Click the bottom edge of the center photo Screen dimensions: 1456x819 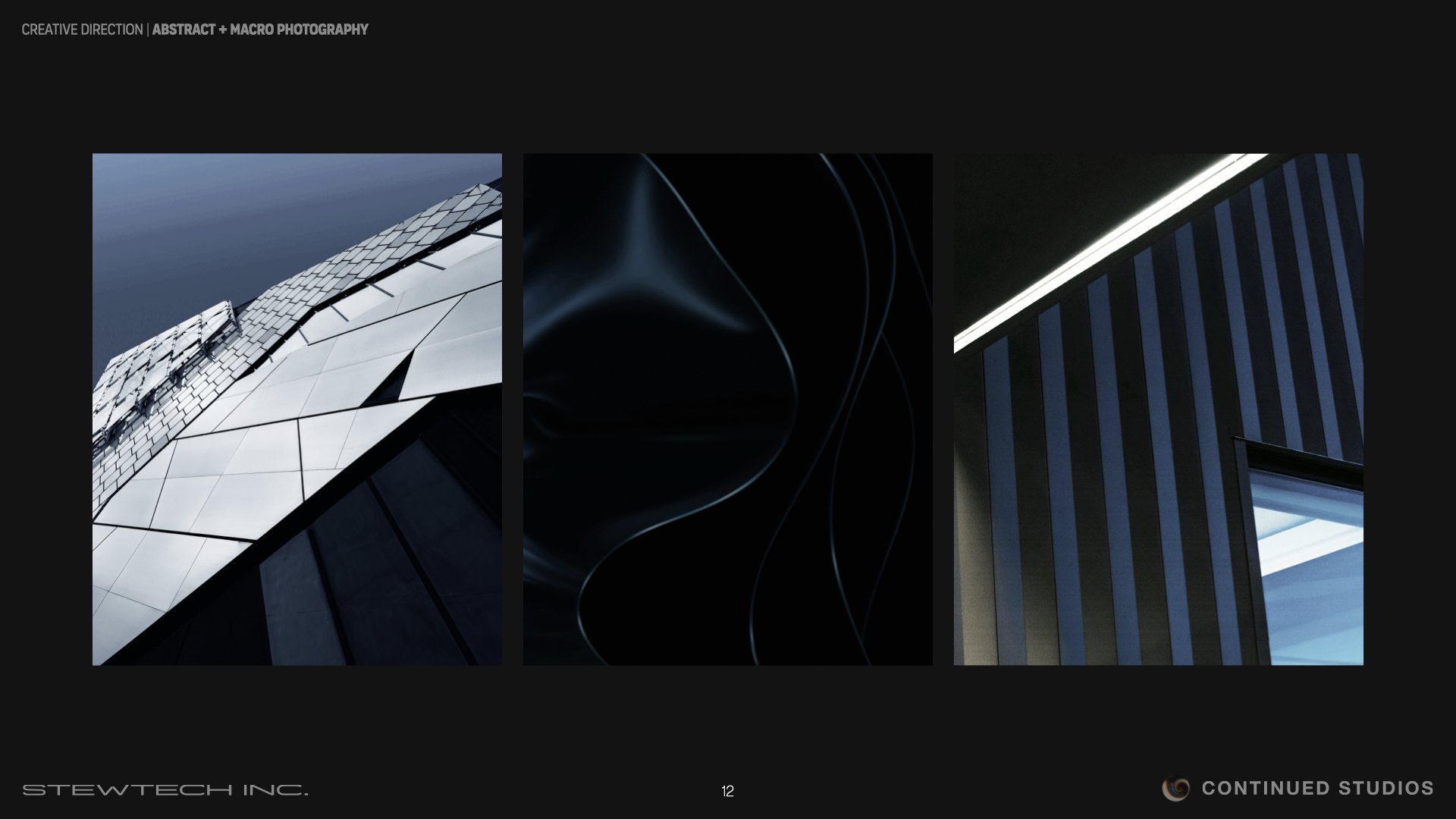[728, 664]
